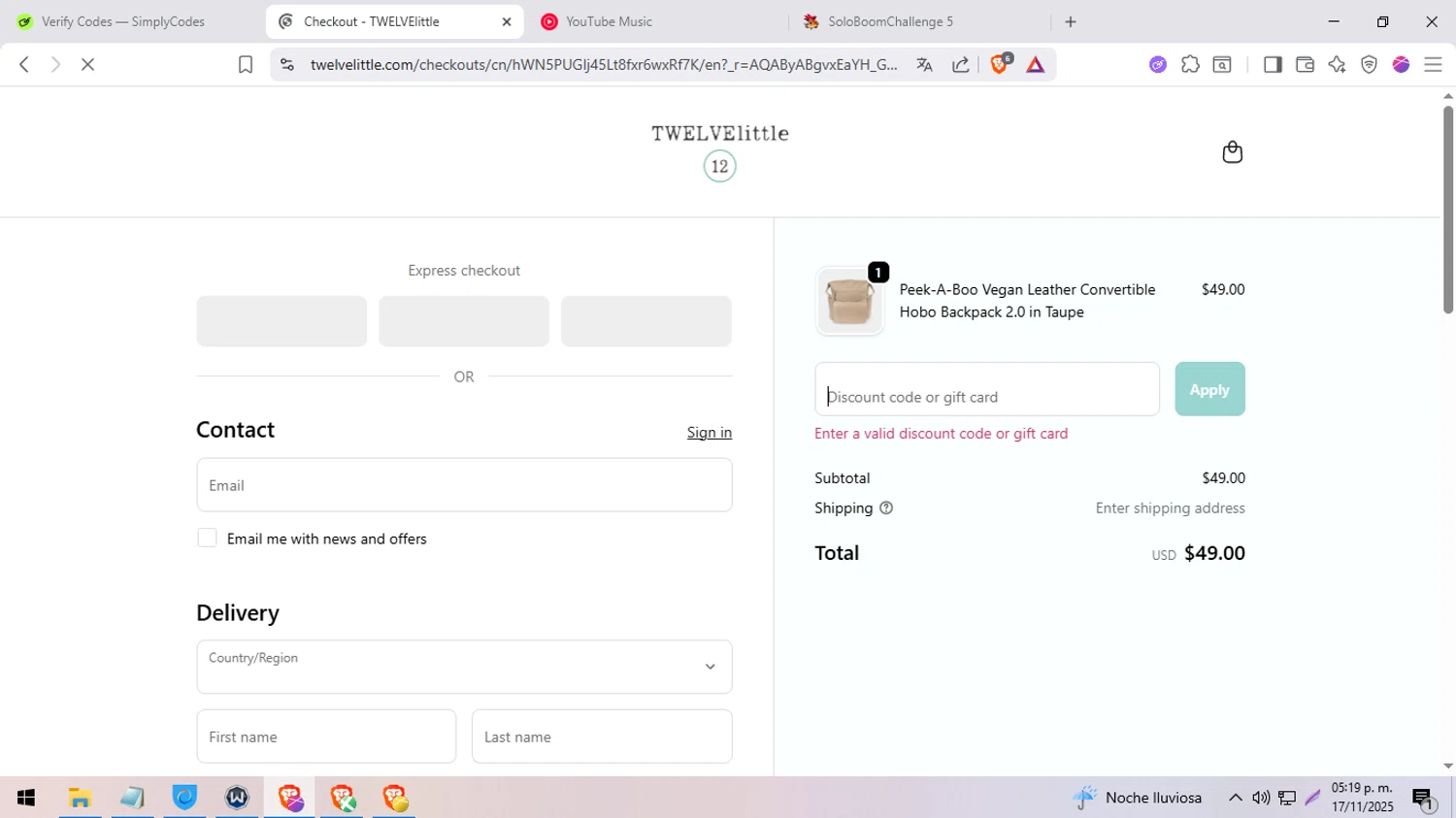Screen dimensions: 1456x818
Task: Click the hobo backpack product thumbnail
Action: pyautogui.click(x=849, y=301)
